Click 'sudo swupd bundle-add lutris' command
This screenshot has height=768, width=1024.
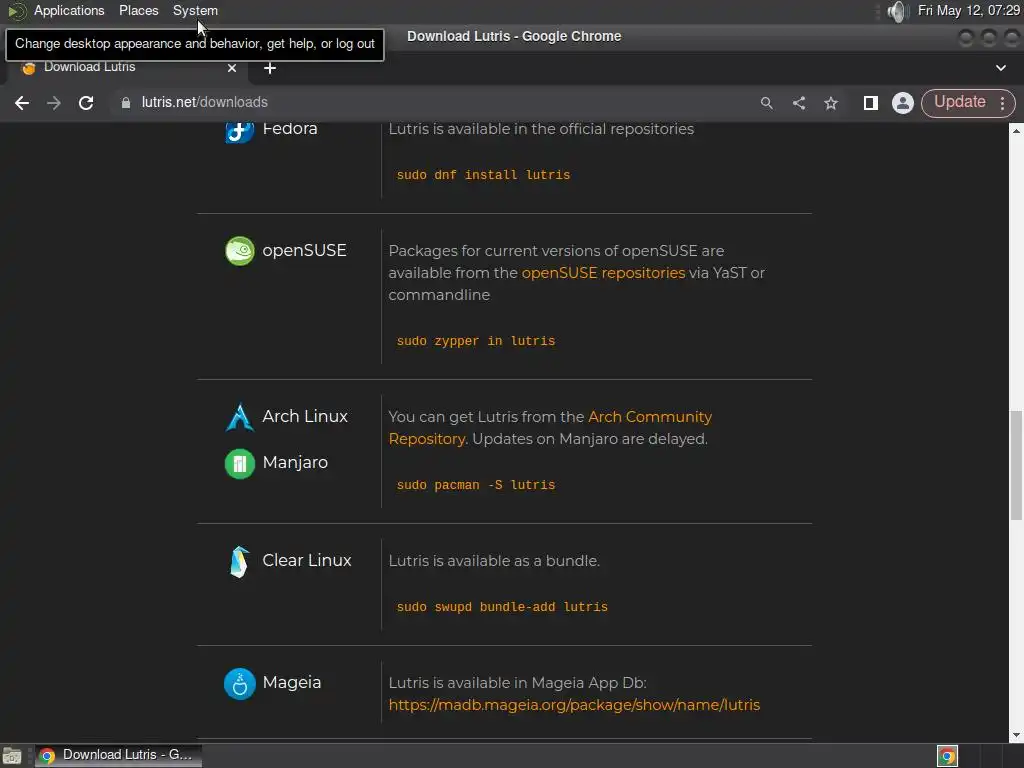(502, 607)
